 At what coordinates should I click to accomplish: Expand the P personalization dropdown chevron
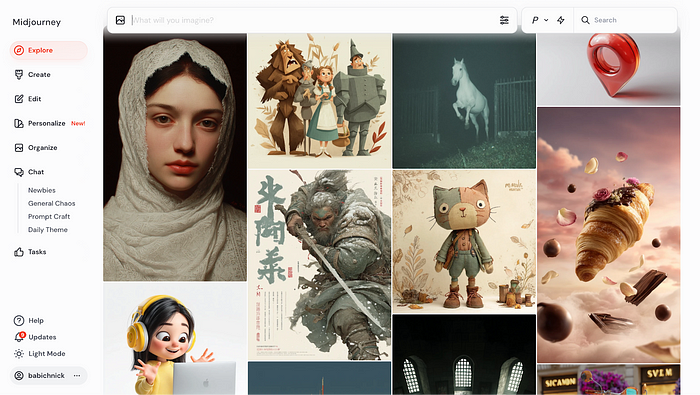tap(546, 20)
